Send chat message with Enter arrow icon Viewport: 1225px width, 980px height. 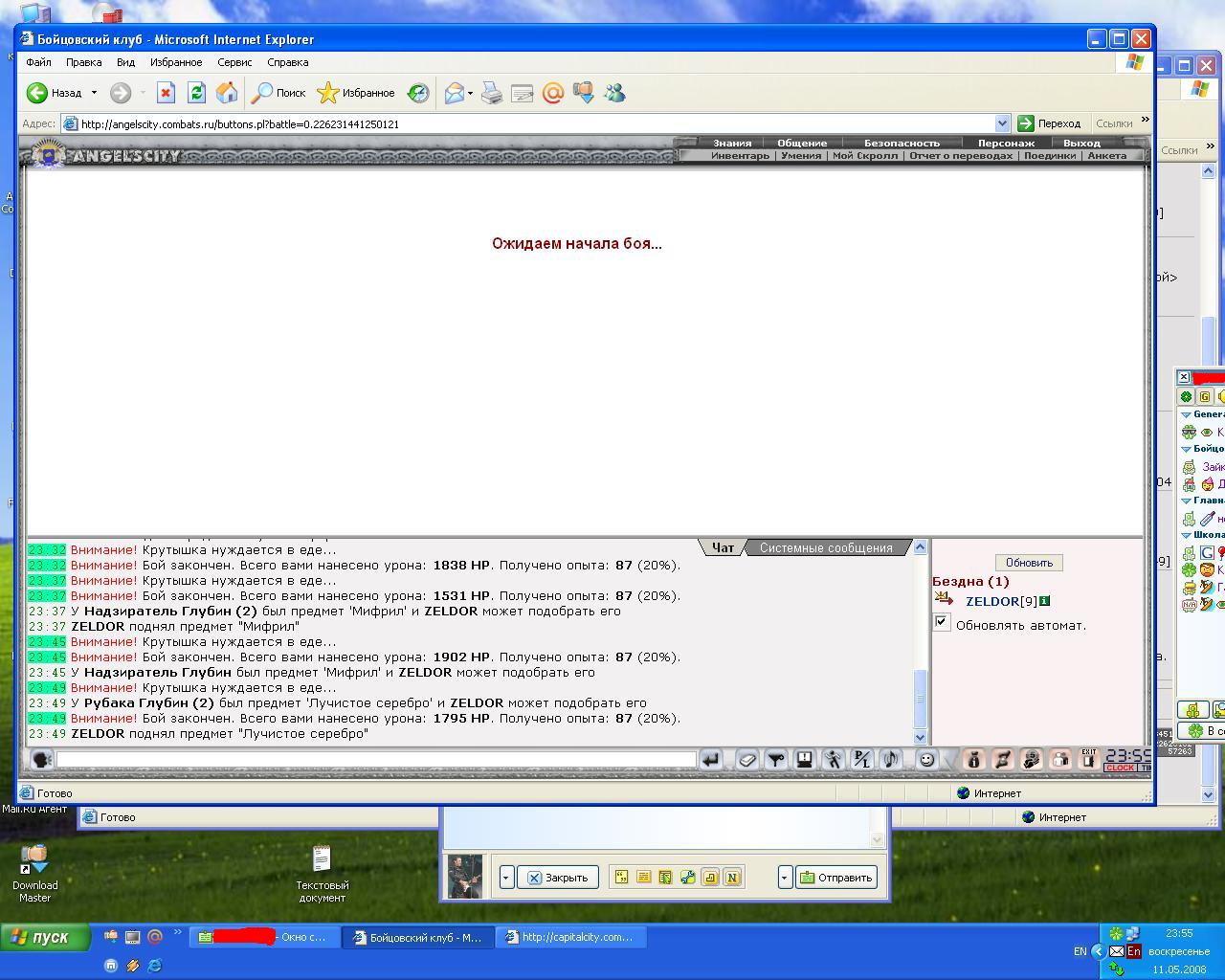pyautogui.click(x=711, y=760)
